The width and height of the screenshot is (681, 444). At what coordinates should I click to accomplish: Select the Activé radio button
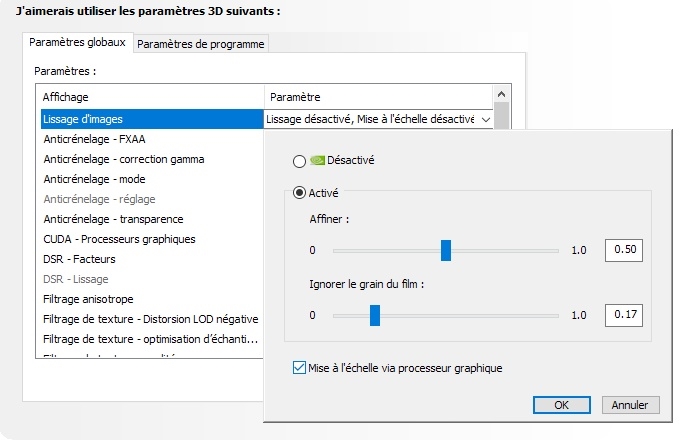(x=299, y=193)
